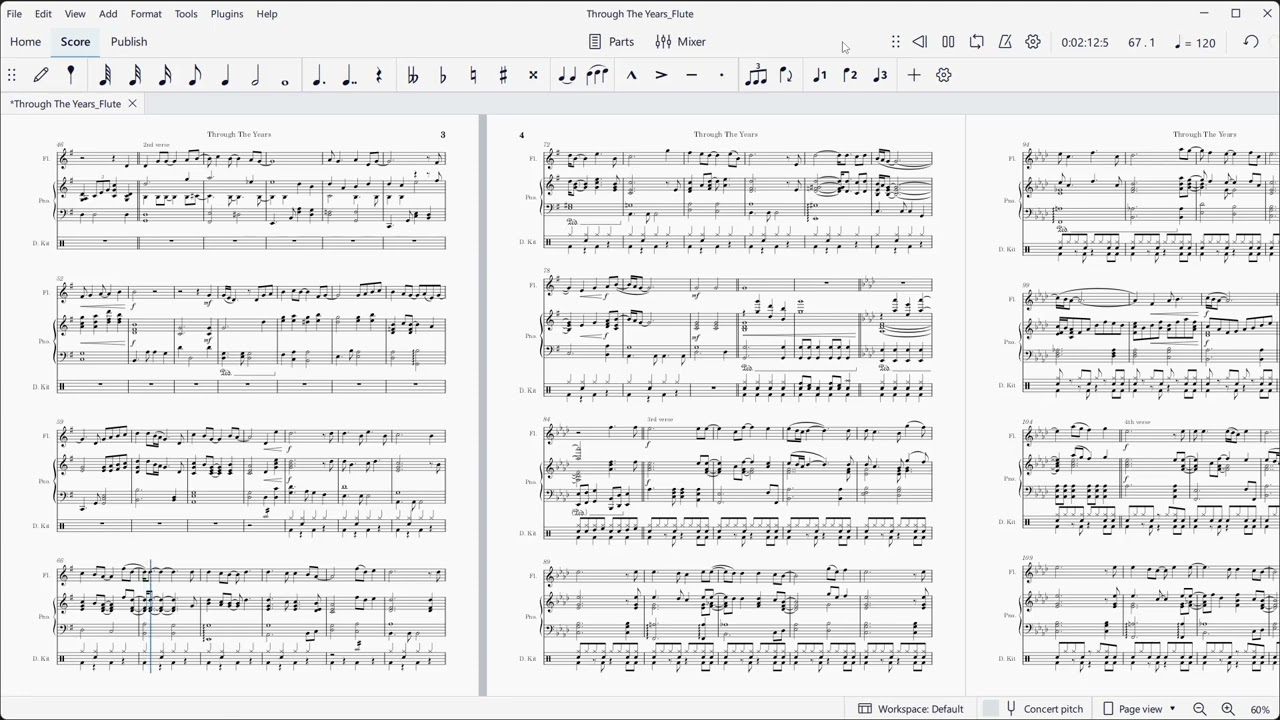Add a slur to notes

pyautogui.click(x=597, y=75)
